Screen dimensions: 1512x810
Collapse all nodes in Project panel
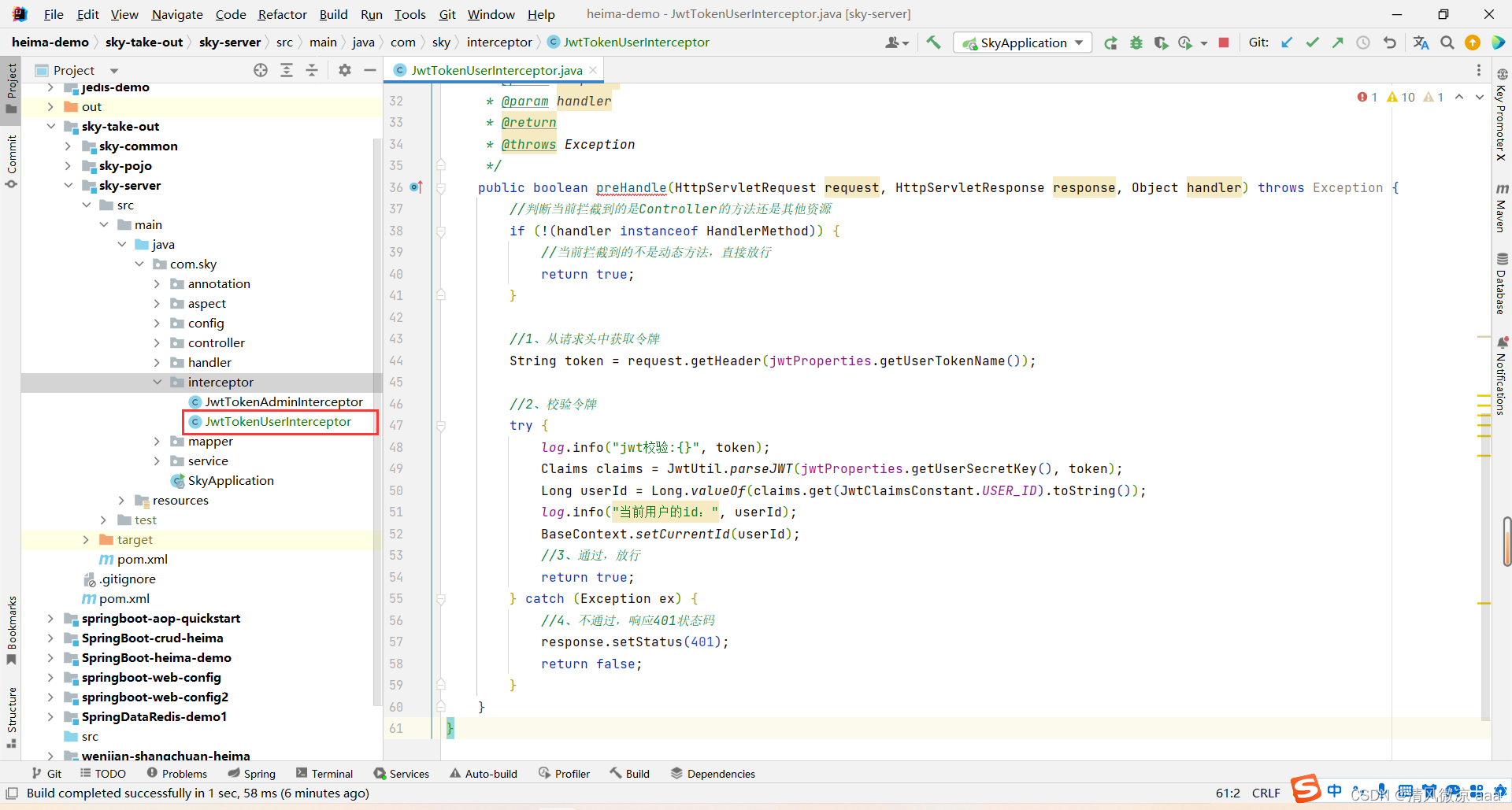pyautogui.click(x=312, y=70)
